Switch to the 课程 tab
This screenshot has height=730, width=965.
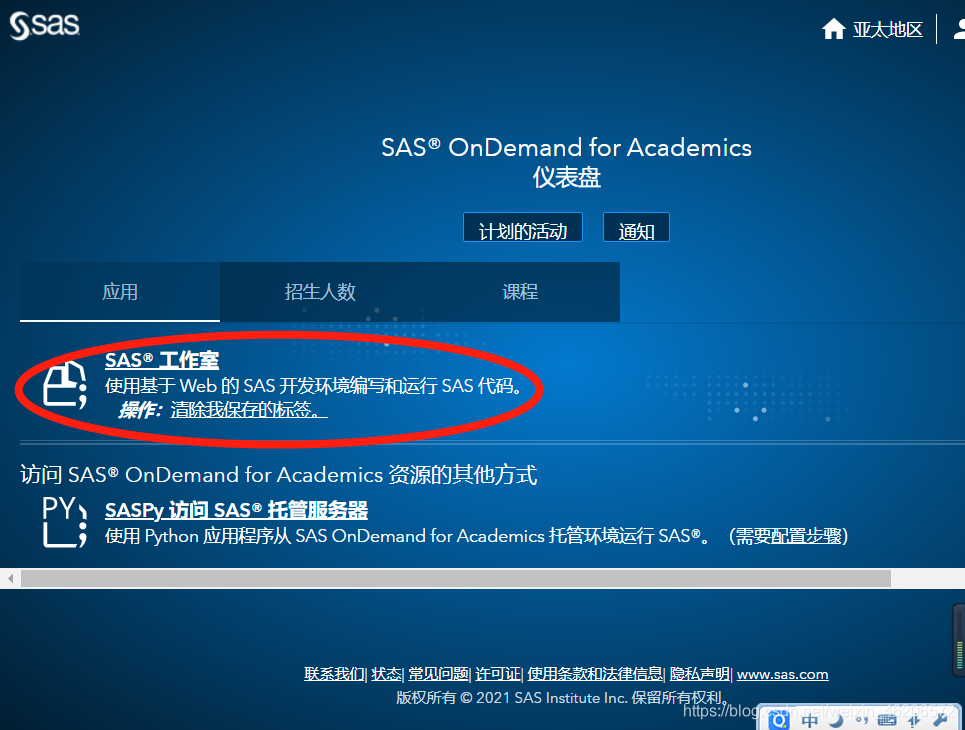(x=520, y=292)
